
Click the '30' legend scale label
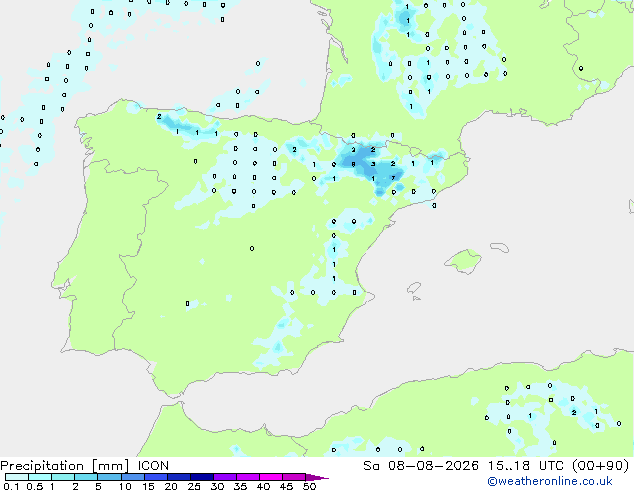[x=217, y=486]
